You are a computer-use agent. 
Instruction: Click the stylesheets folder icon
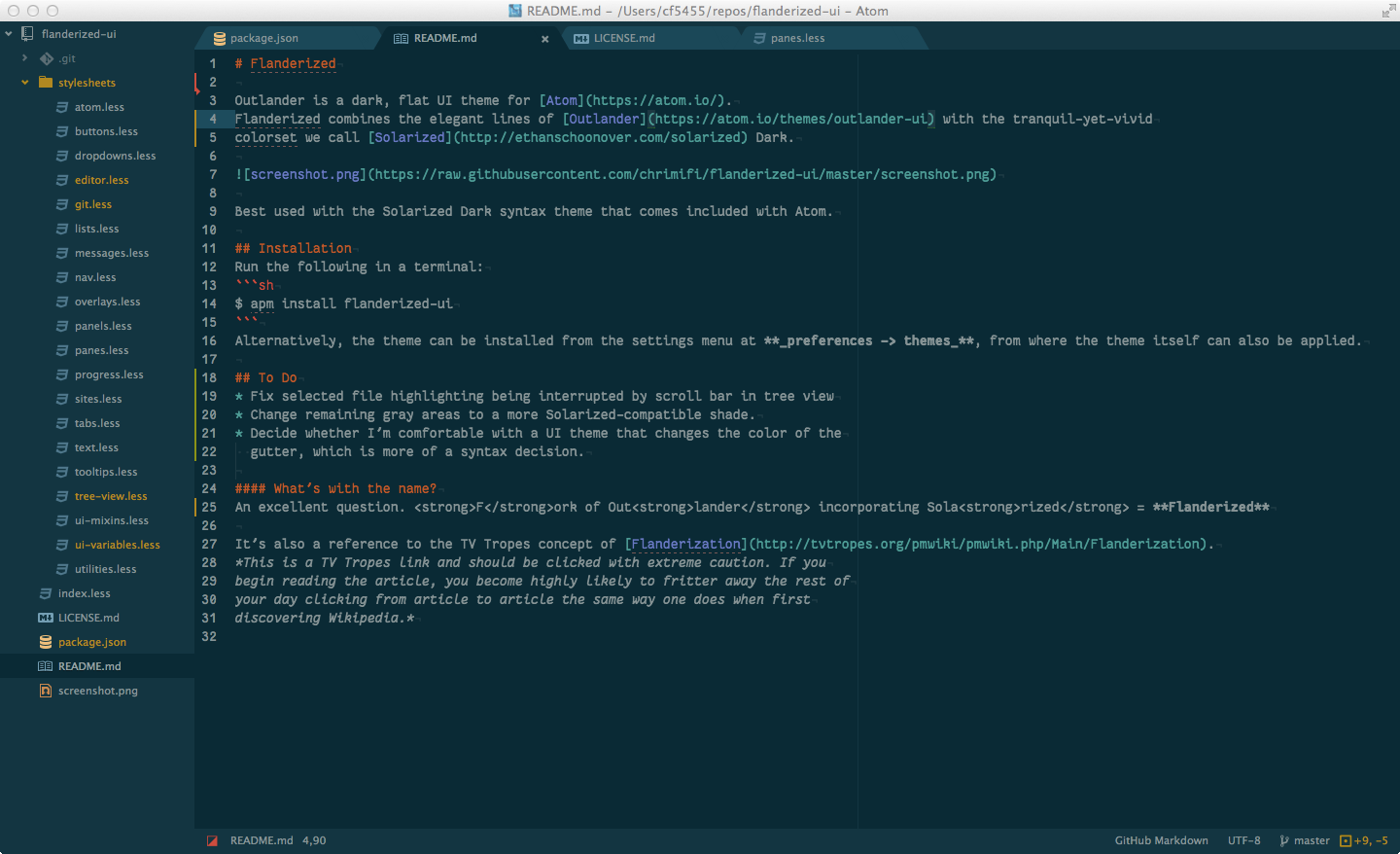[46, 83]
